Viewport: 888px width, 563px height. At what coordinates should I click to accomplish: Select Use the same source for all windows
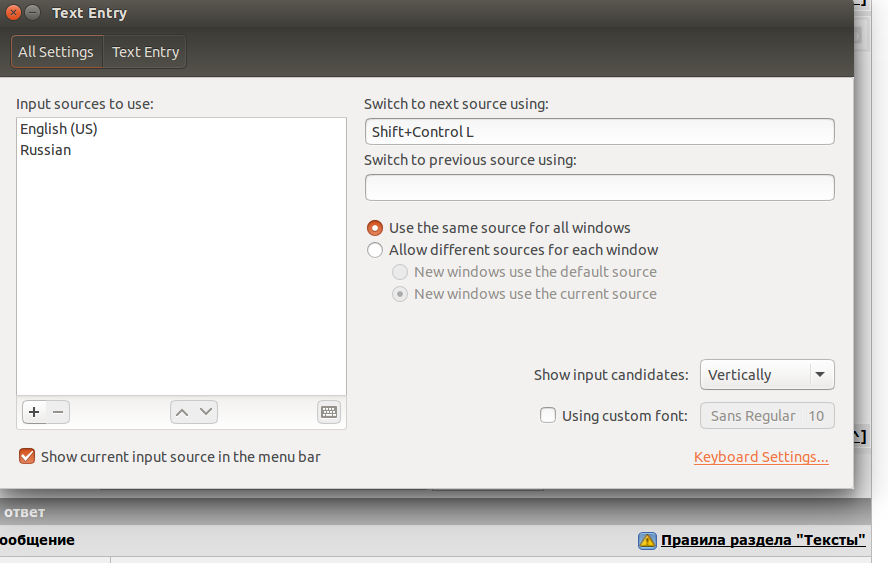tap(374, 228)
